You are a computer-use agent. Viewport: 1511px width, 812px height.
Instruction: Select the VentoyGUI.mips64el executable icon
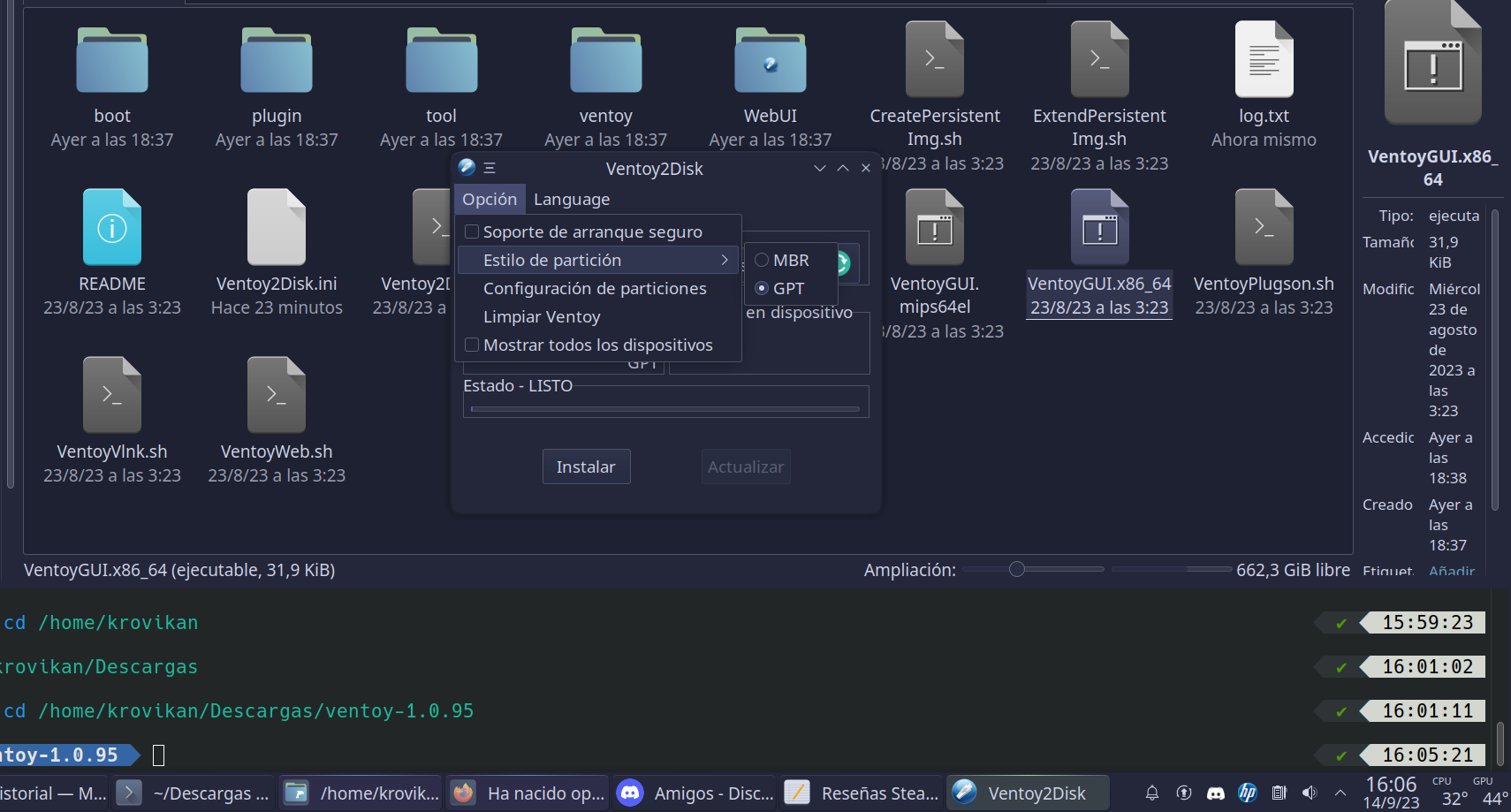(x=935, y=227)
